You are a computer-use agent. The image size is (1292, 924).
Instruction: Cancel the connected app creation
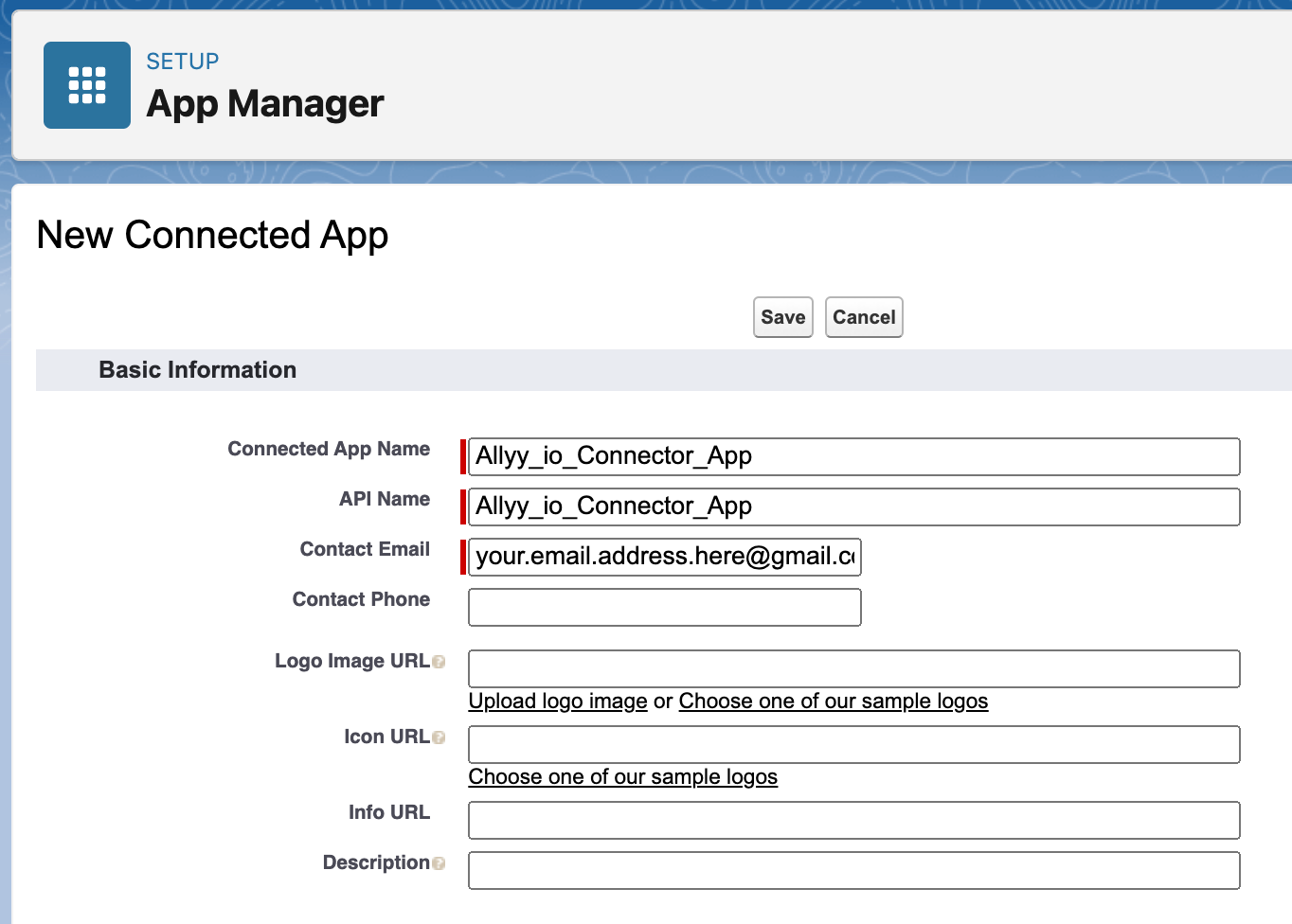[x=863, y=317]
